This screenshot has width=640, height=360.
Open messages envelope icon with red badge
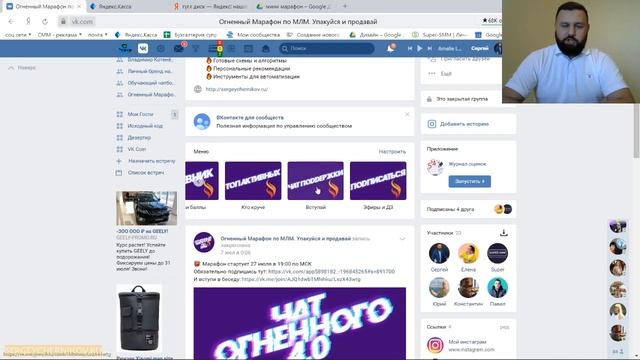point(179,49)
